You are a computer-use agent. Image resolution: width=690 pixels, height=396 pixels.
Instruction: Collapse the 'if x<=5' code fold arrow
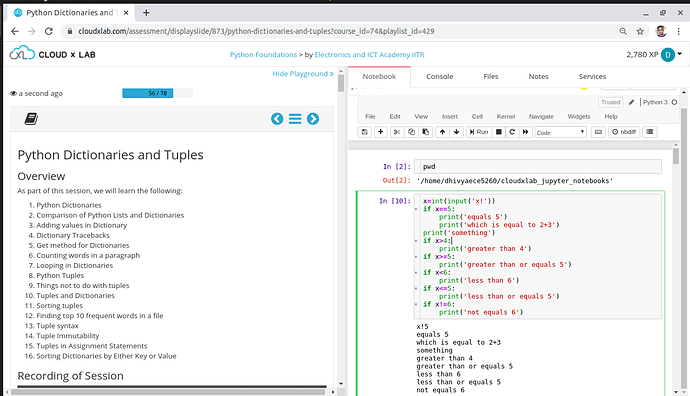click(416, 288)
